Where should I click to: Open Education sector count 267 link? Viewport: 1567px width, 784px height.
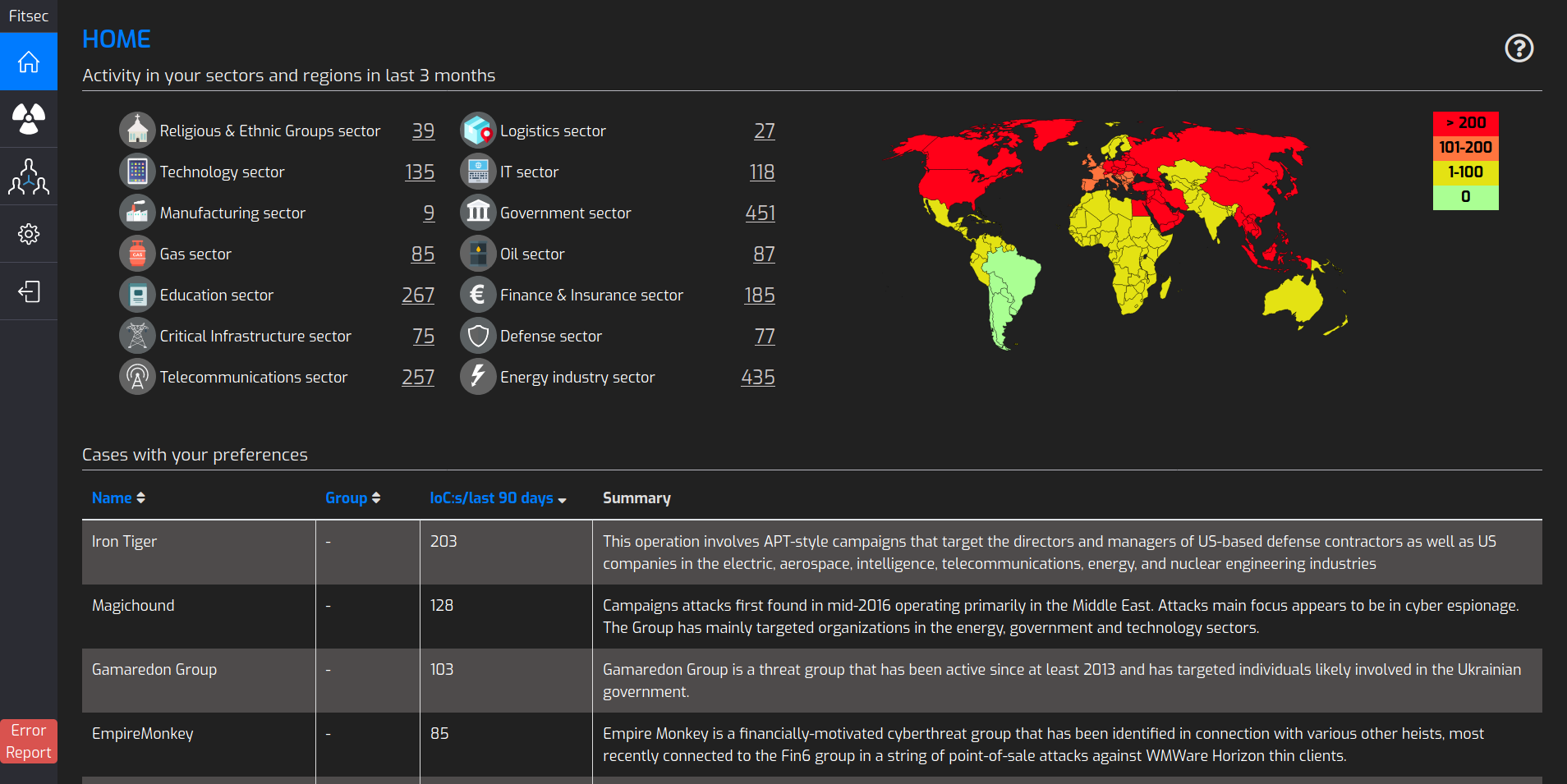point(418,295)
